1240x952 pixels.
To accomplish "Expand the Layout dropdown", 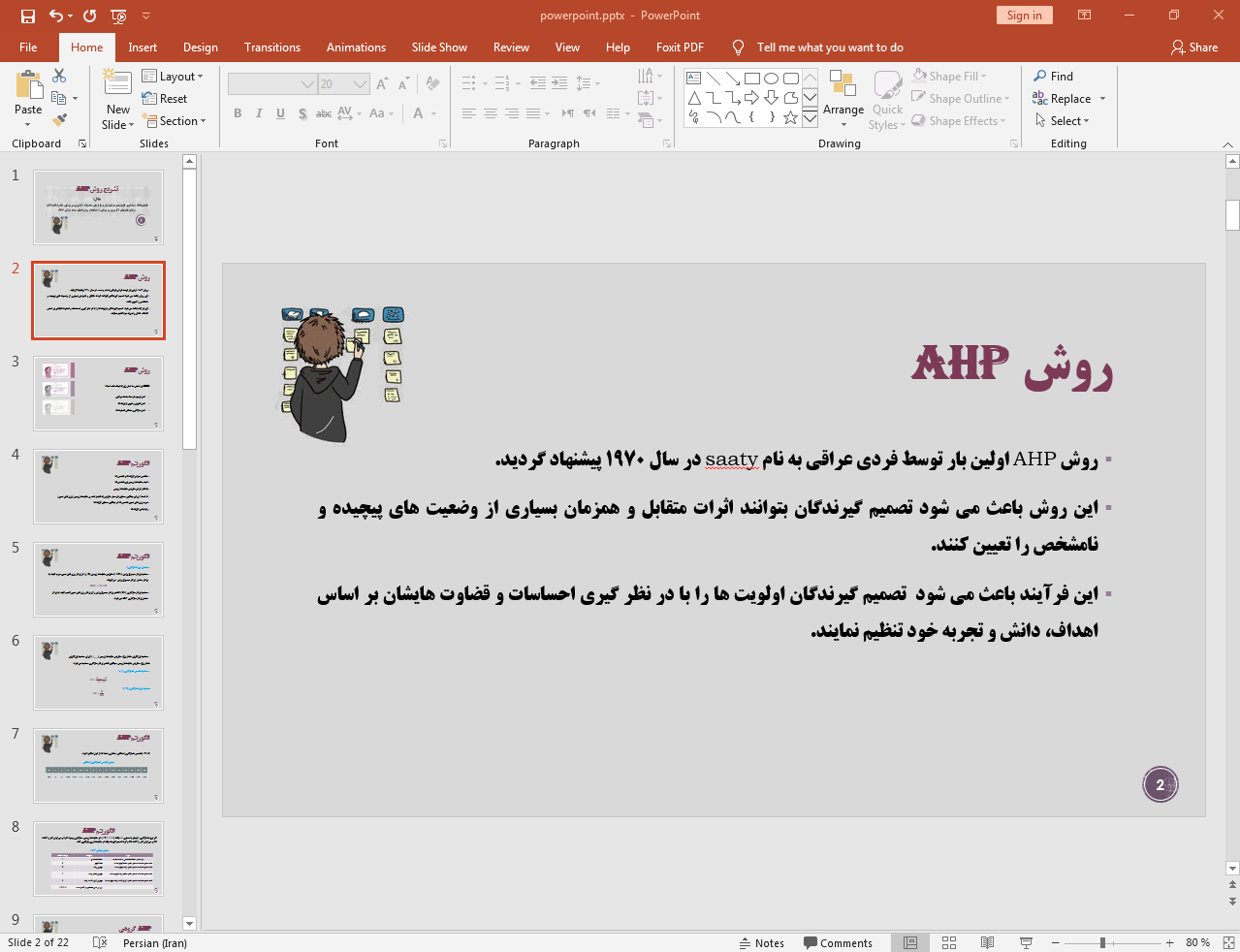I will (x=173, y=77).
